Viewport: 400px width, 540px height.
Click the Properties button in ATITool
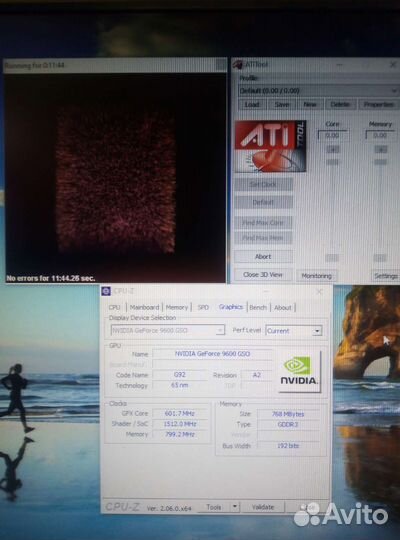(378, 104)
